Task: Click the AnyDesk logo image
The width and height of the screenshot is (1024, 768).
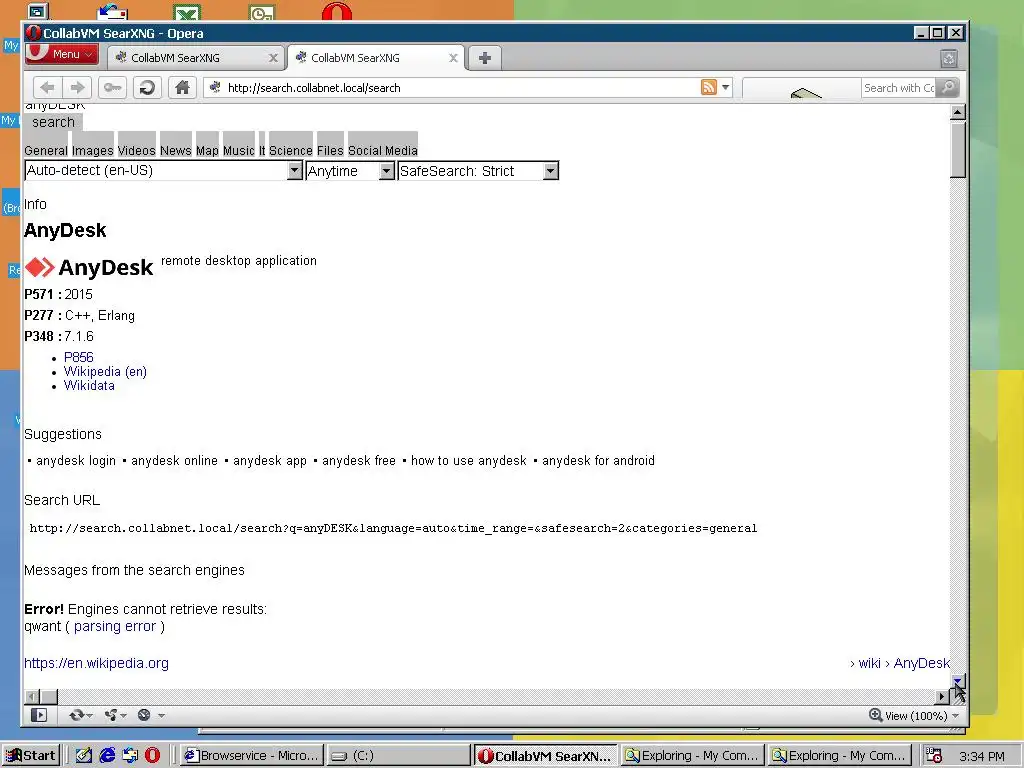Action: pos(89,267)
